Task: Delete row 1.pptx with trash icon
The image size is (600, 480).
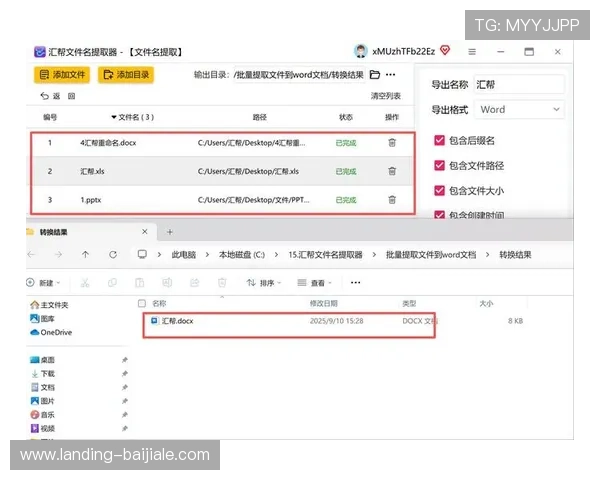Action: tap(392, 200)
